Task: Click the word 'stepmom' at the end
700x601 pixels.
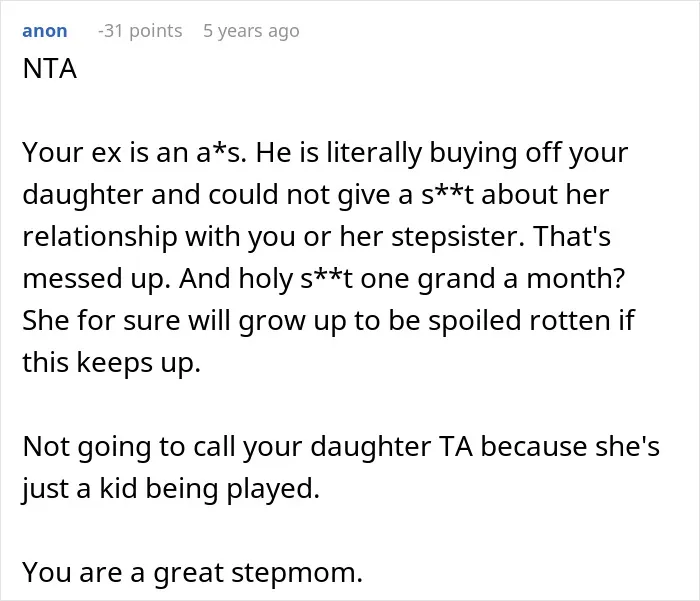Action: click(x=297, y=572)
